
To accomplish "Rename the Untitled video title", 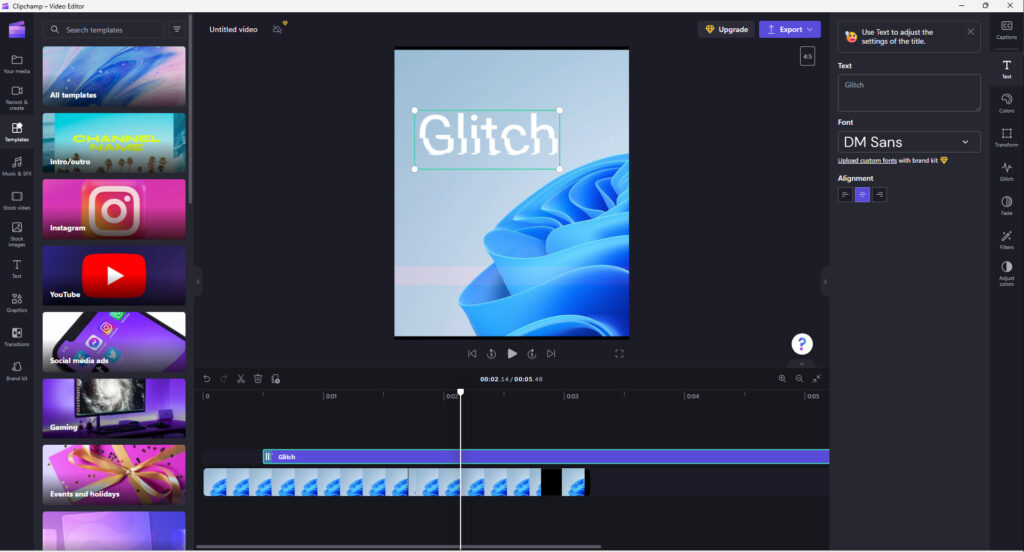I will 233,29.
